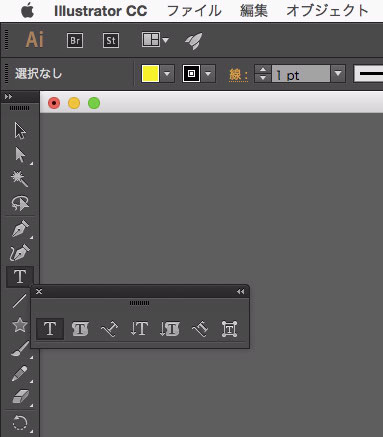Click the floating type panel grip handle

click(x=139, y=303)
